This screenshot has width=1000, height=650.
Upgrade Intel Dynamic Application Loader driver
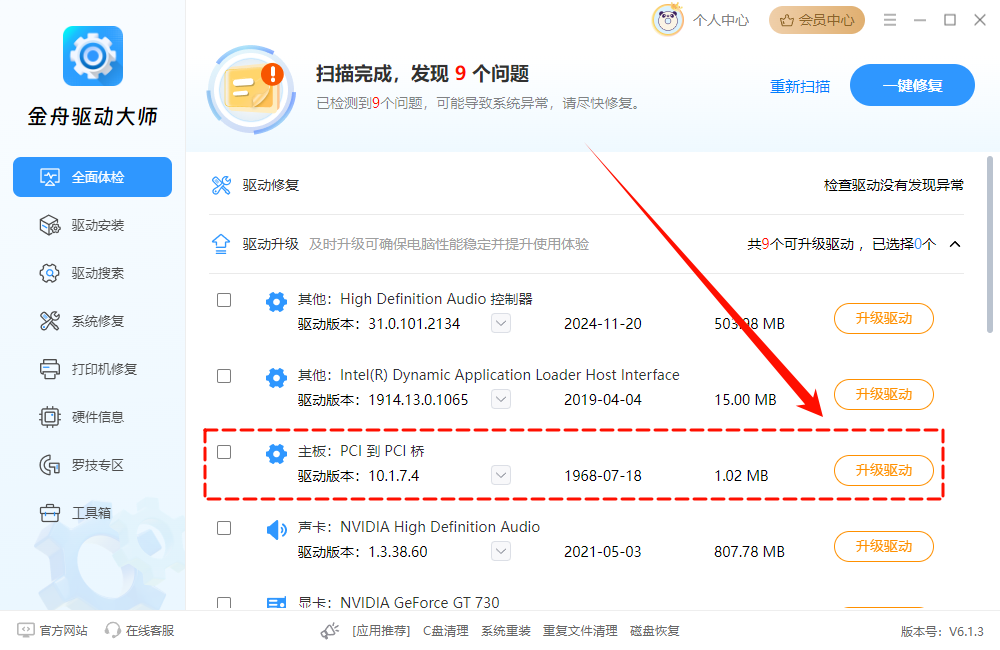coord(884,394)
